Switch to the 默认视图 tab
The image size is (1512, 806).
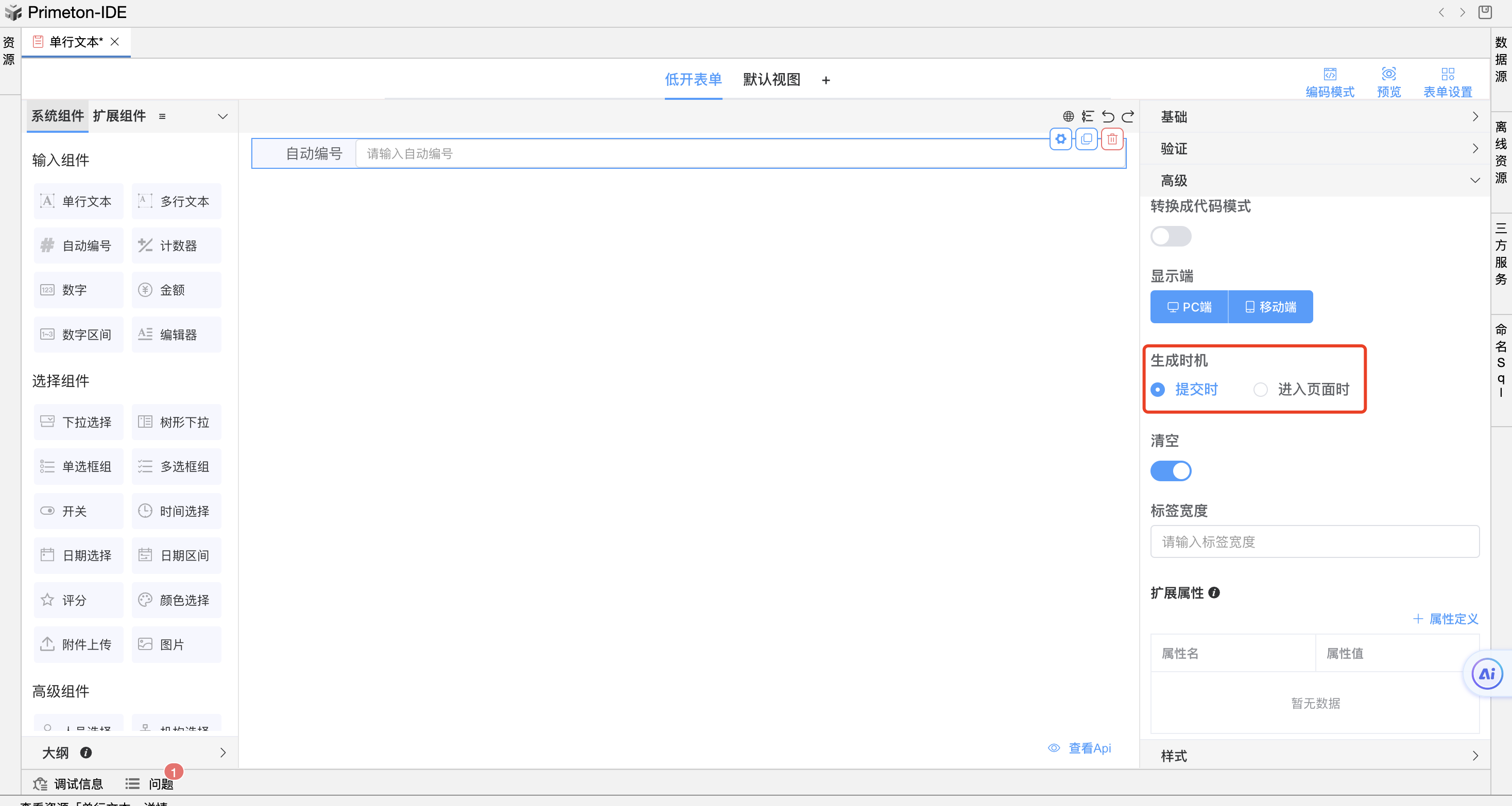point(771,80)
